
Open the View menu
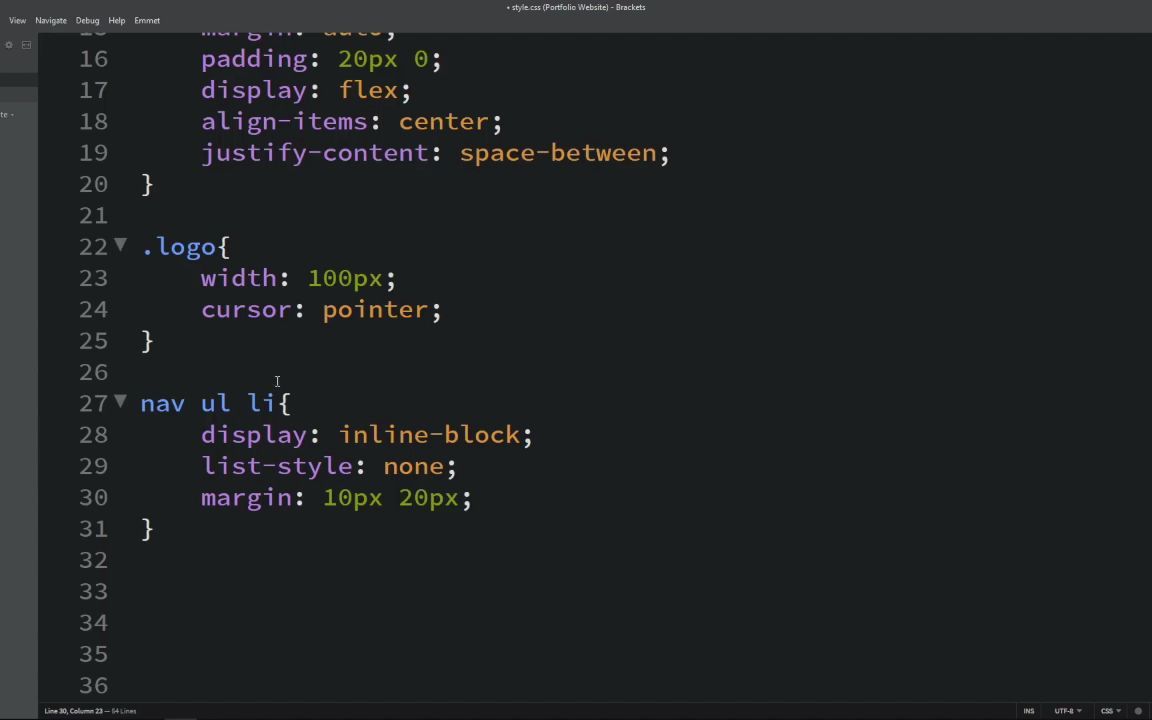tap(17, 19)
